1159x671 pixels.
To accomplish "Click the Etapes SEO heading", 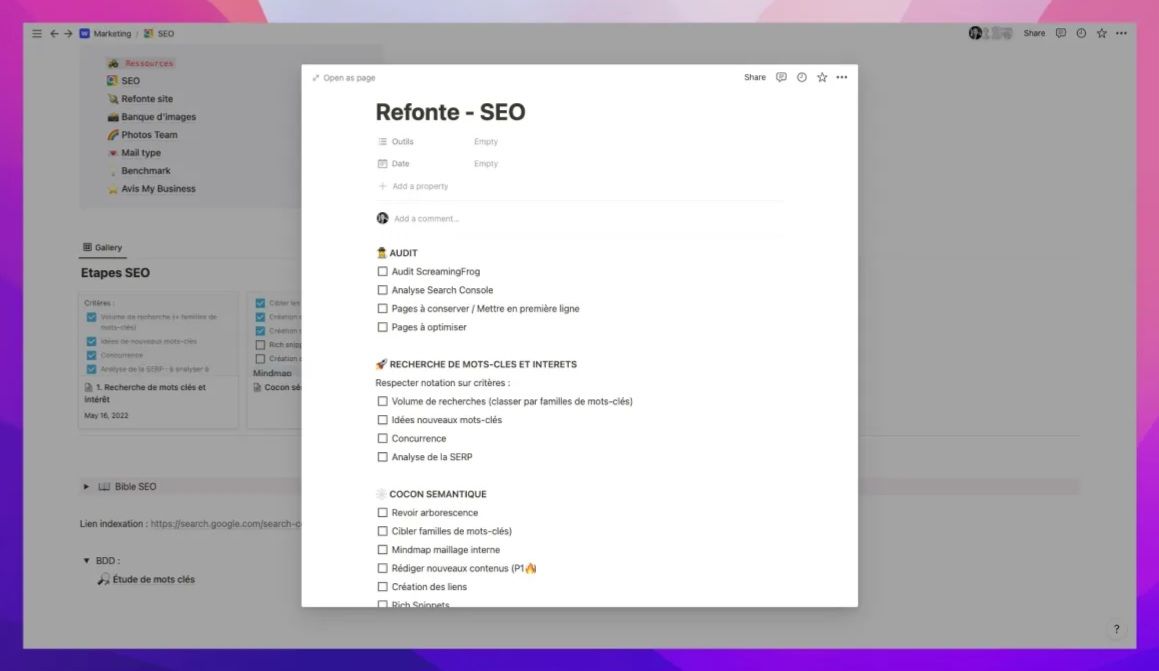I will click(115, 273).
